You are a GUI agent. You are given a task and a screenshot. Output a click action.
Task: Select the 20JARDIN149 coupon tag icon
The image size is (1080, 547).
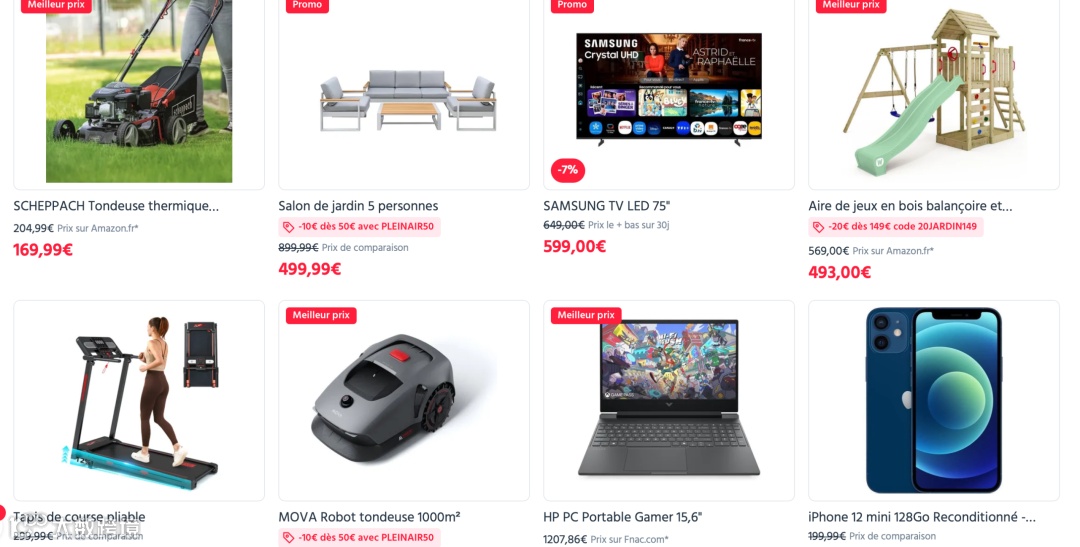[818, 227]
